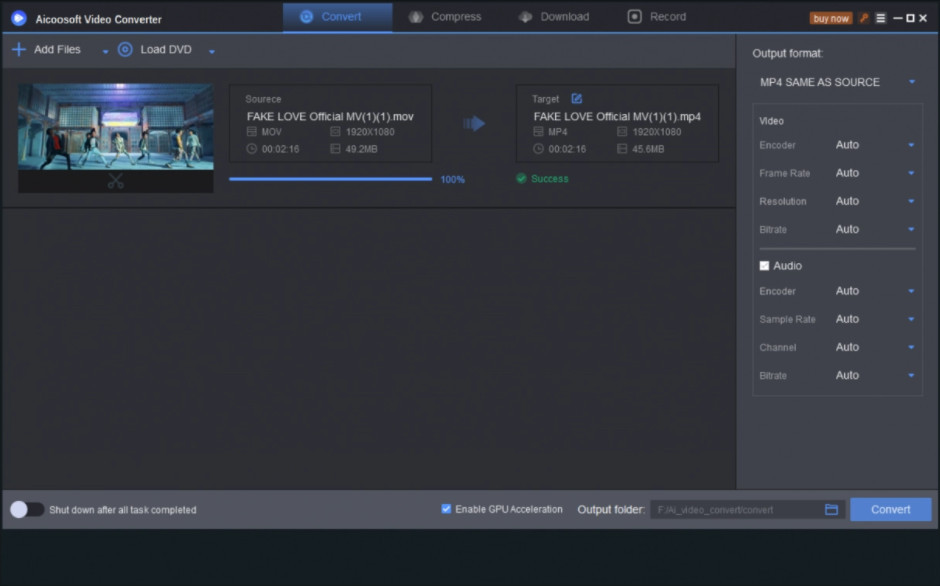Expand Add Files dropdown arrow
940x586 pixels.
point(106,52)
